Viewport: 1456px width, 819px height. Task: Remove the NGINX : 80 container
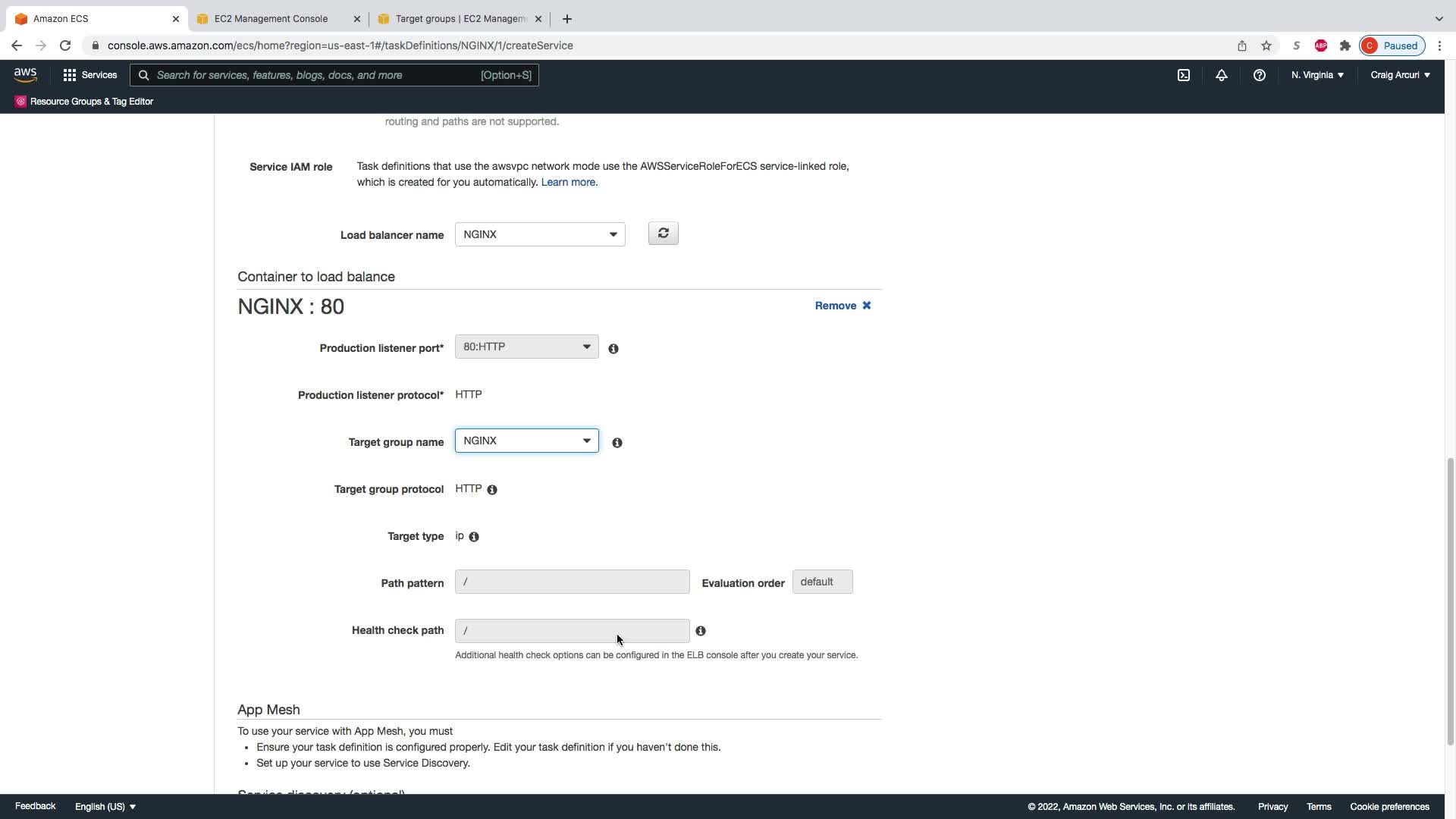[843, 306]
